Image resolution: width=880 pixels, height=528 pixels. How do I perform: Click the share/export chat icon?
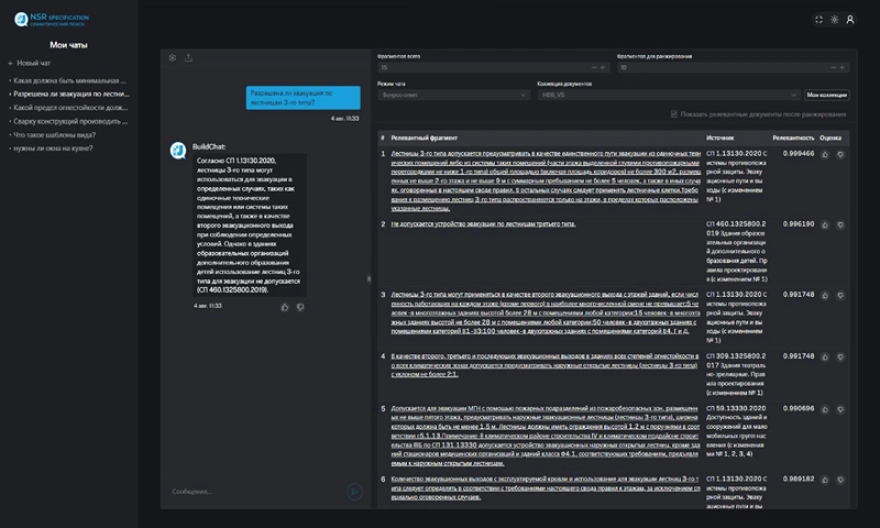(189, 58)
